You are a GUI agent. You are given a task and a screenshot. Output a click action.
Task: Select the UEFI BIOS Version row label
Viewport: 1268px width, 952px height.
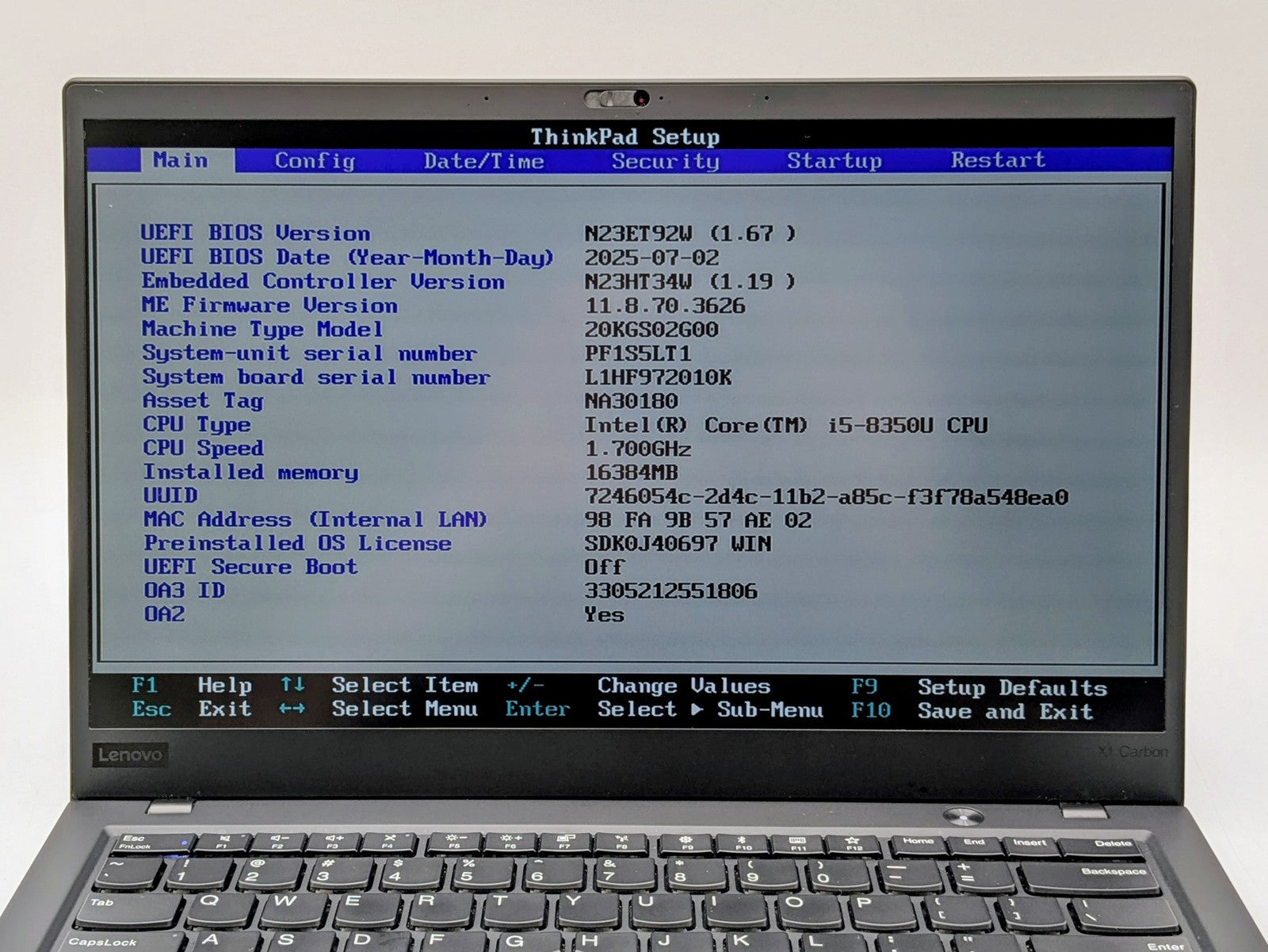point(255,233)
